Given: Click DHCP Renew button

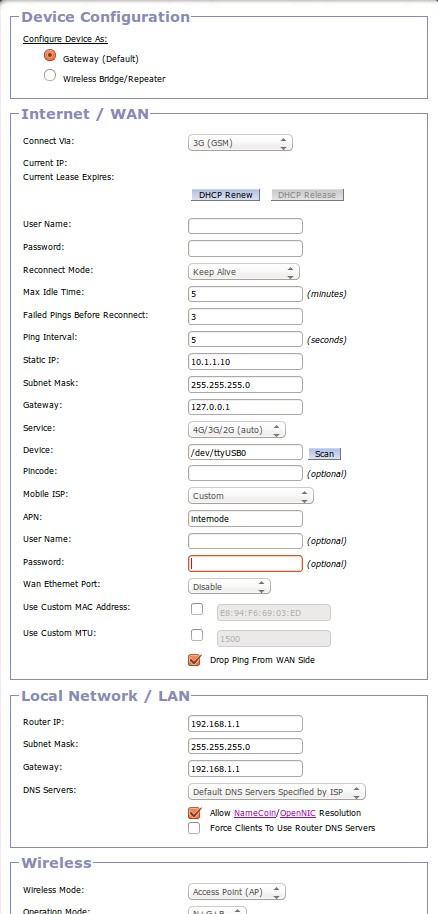Looking at the screenshot, I should 225,195.
